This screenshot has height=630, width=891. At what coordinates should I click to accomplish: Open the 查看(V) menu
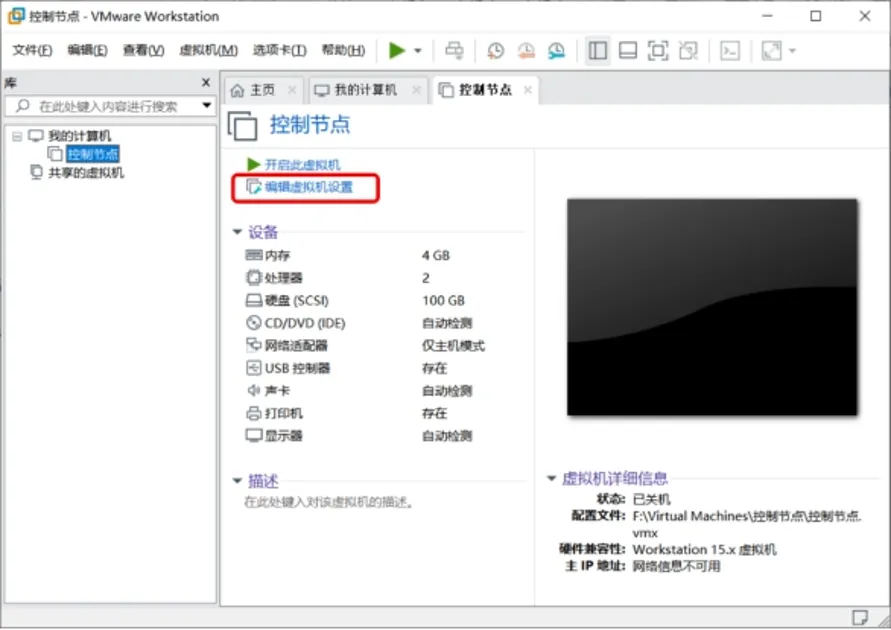143,51
